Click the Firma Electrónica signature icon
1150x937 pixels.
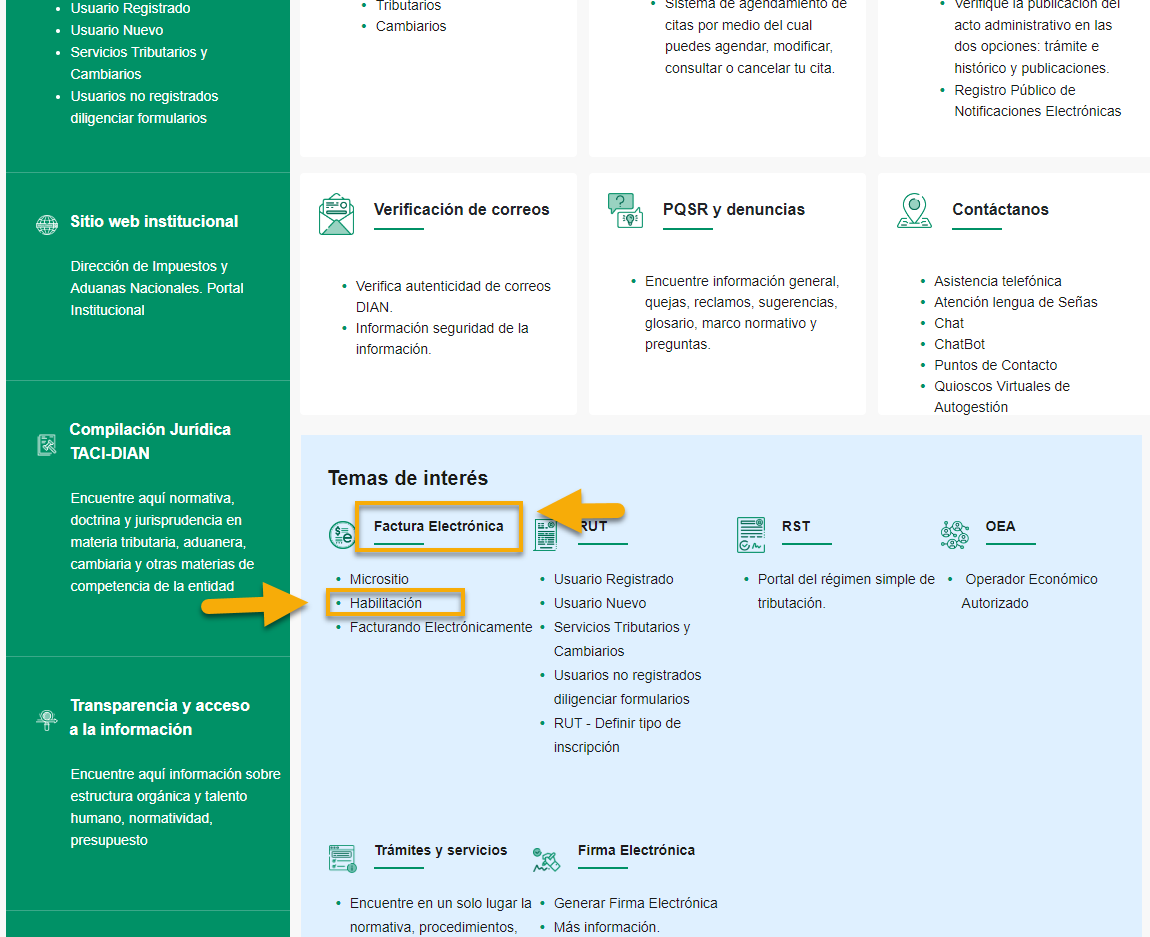(x=546, y=860)
